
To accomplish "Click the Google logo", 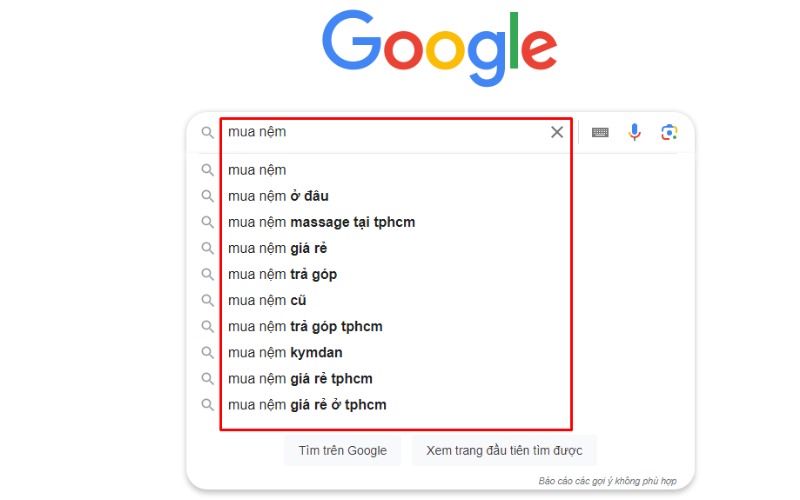I will [439, 48].
